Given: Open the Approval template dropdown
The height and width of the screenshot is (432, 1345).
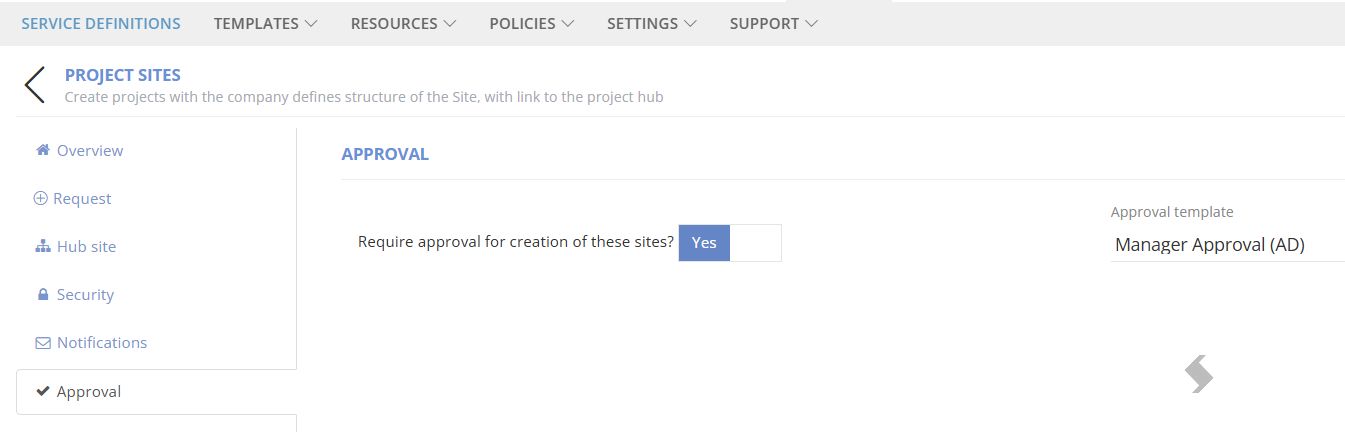Looking at the screenshot, I should pyautogui.click(x=1228, y=245).
